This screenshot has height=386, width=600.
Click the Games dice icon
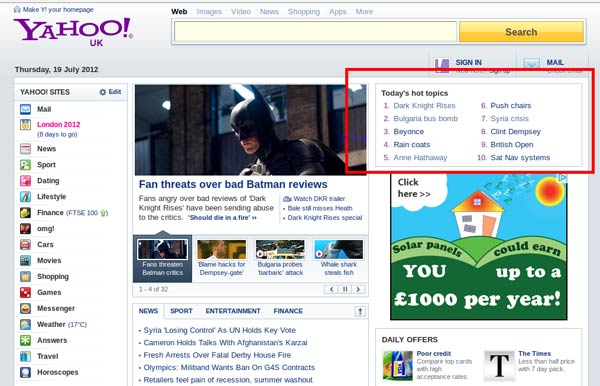click(26, 293)
